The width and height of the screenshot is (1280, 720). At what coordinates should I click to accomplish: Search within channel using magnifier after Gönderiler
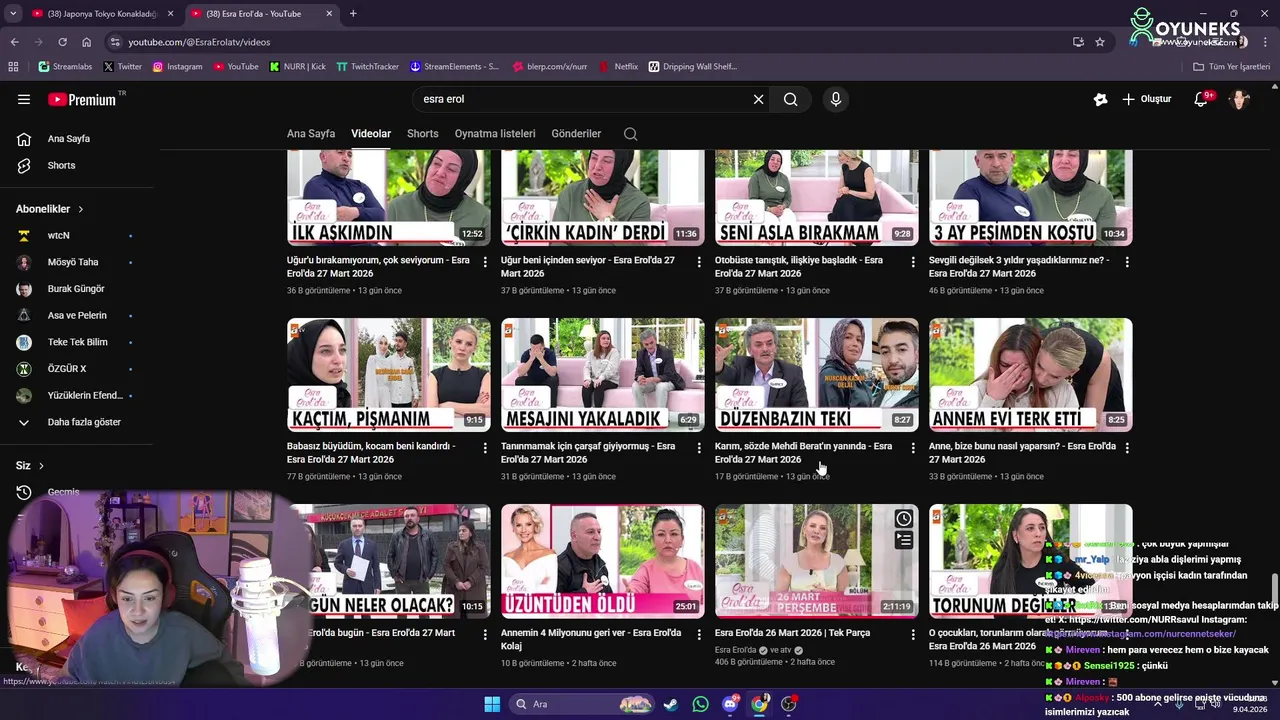630,134
